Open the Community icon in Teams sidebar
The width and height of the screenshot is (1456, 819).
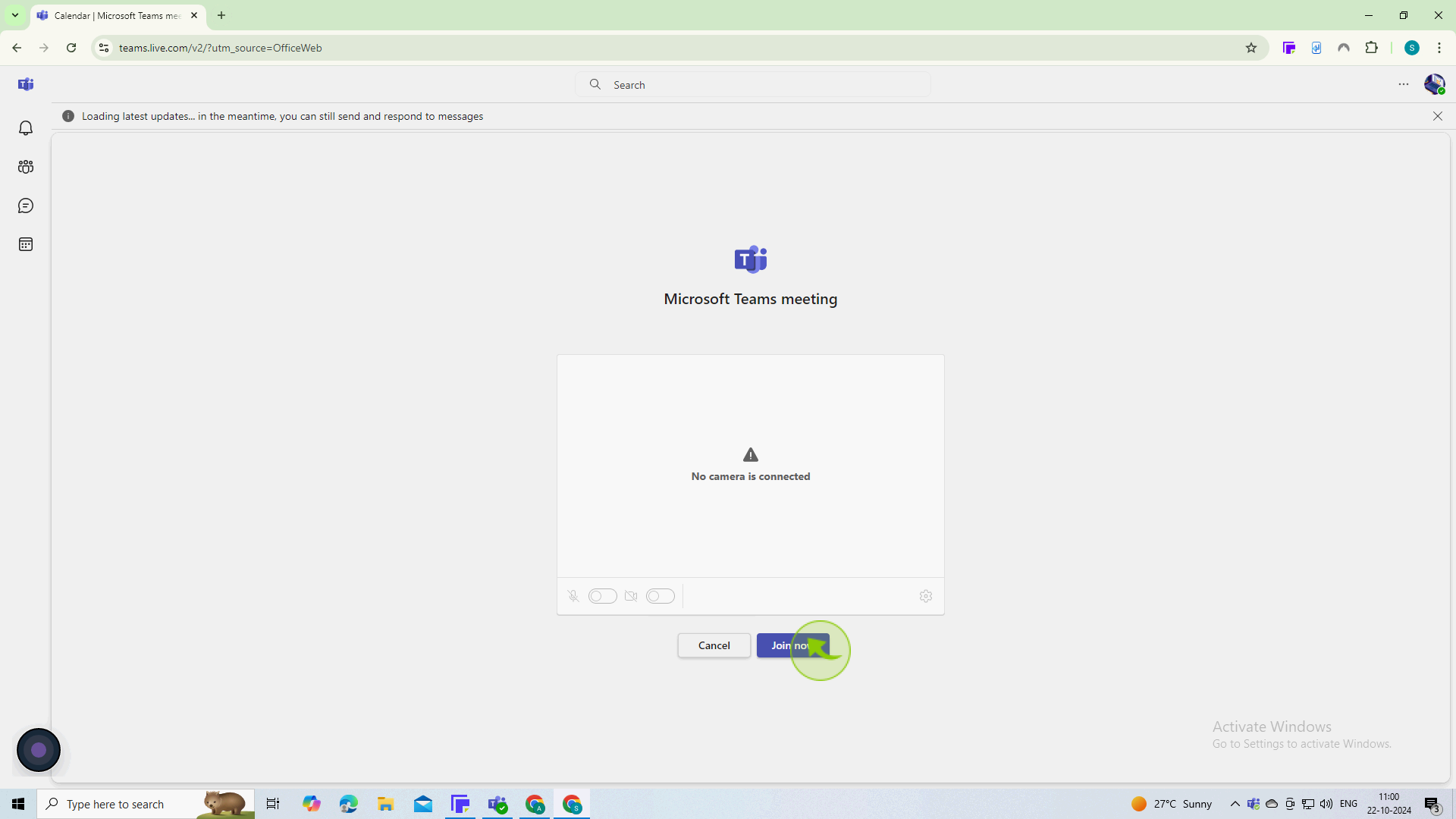tap(26, 167)
